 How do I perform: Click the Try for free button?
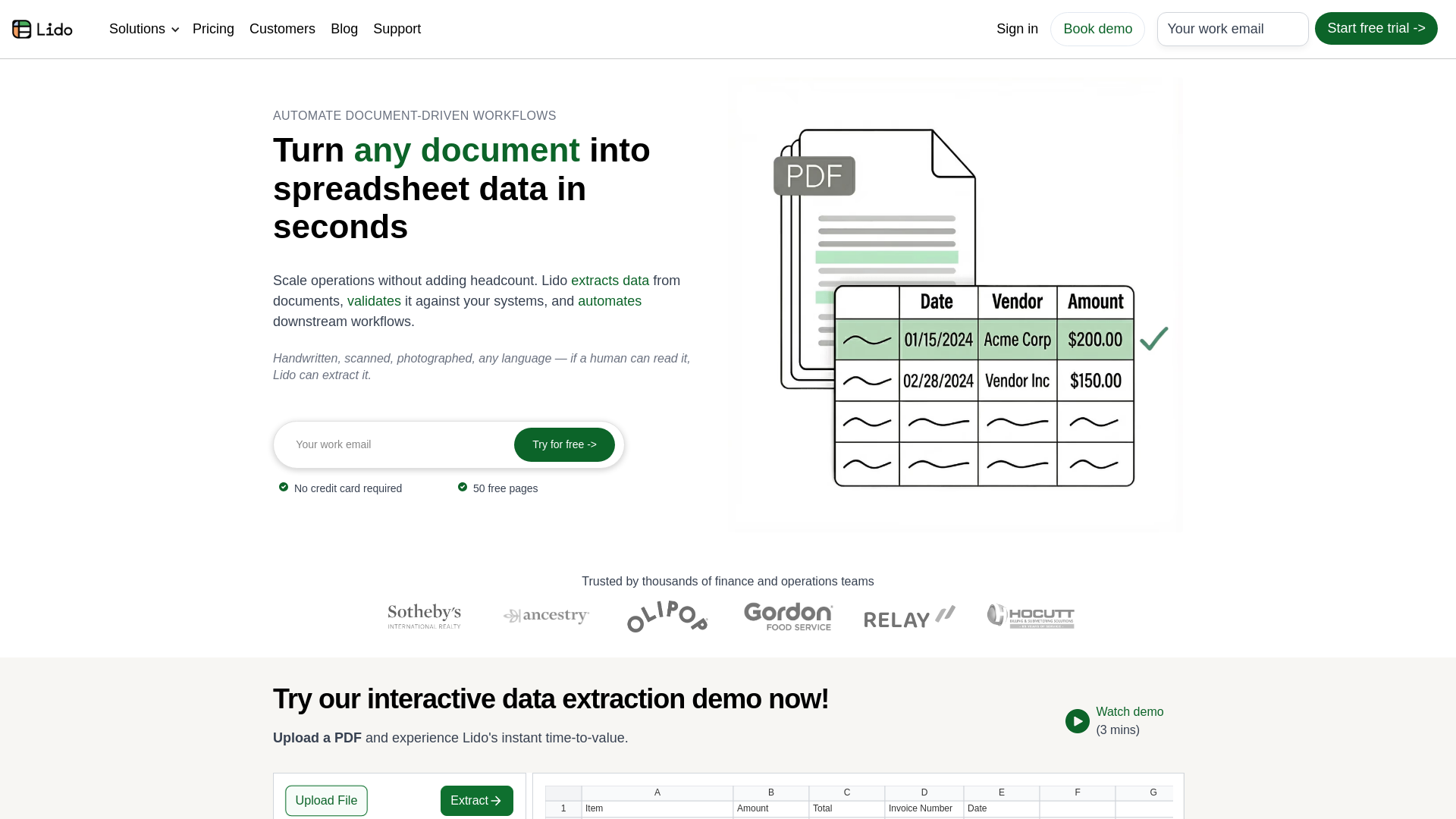564,444
